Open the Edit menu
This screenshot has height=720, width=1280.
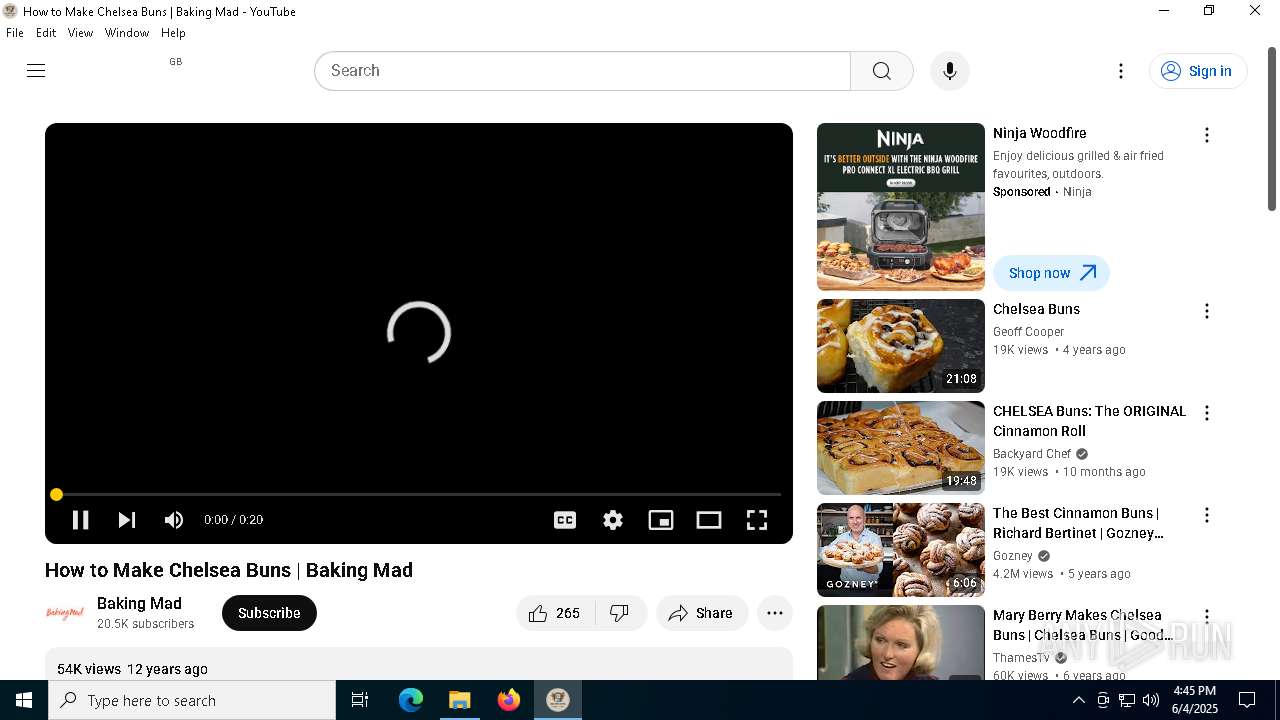point(46,33)
